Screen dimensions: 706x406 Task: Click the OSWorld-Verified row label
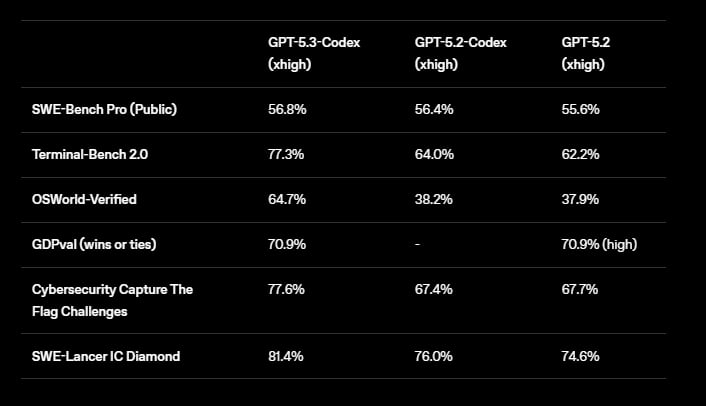[x=84, y=199]
